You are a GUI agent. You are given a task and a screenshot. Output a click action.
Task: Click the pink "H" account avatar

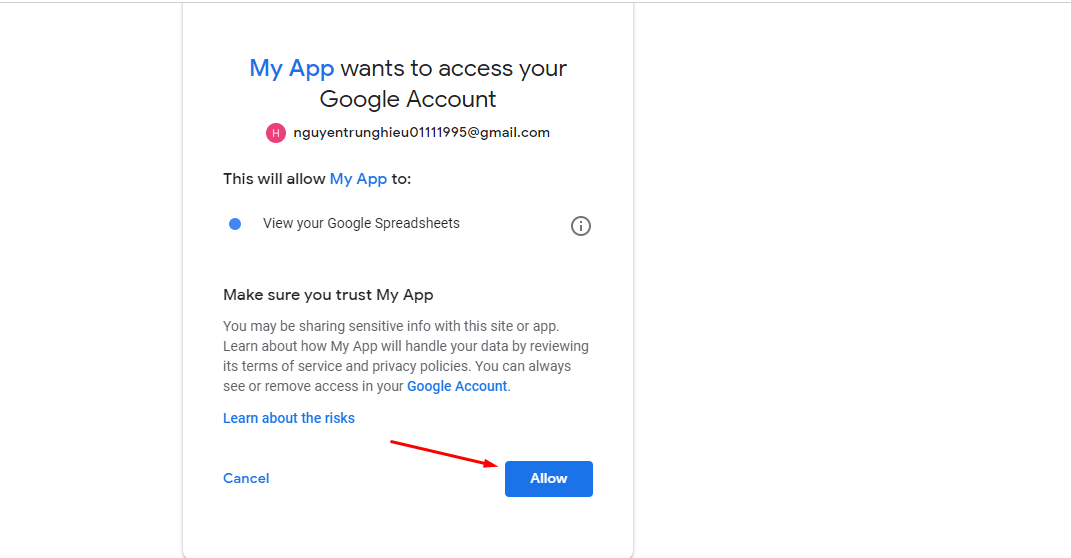276,133
